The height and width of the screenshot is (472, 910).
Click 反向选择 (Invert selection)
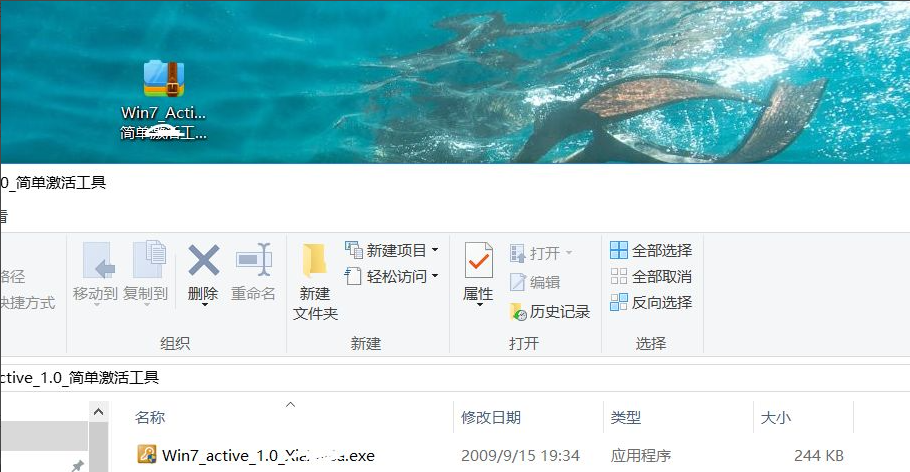651,302
